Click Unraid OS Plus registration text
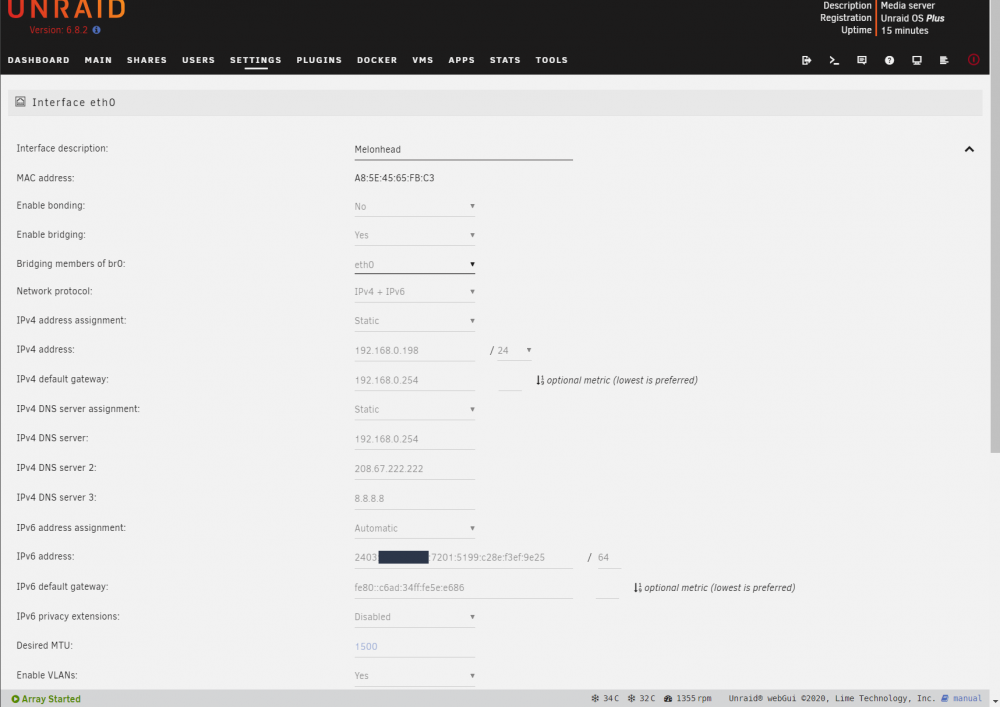The height and width of the screenshot is (707, 1000). pyautogui.click(x=912, y=18)
